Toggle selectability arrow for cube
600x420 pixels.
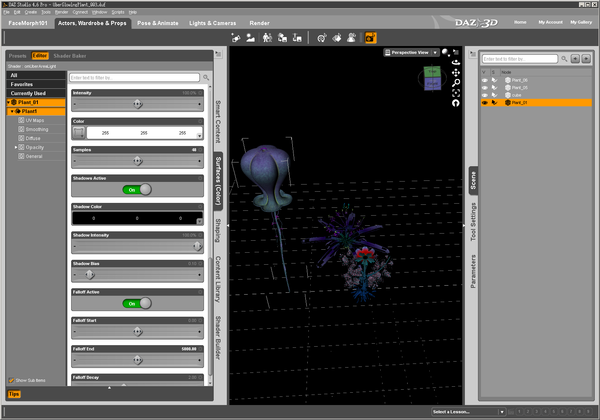tap(495, 95)
